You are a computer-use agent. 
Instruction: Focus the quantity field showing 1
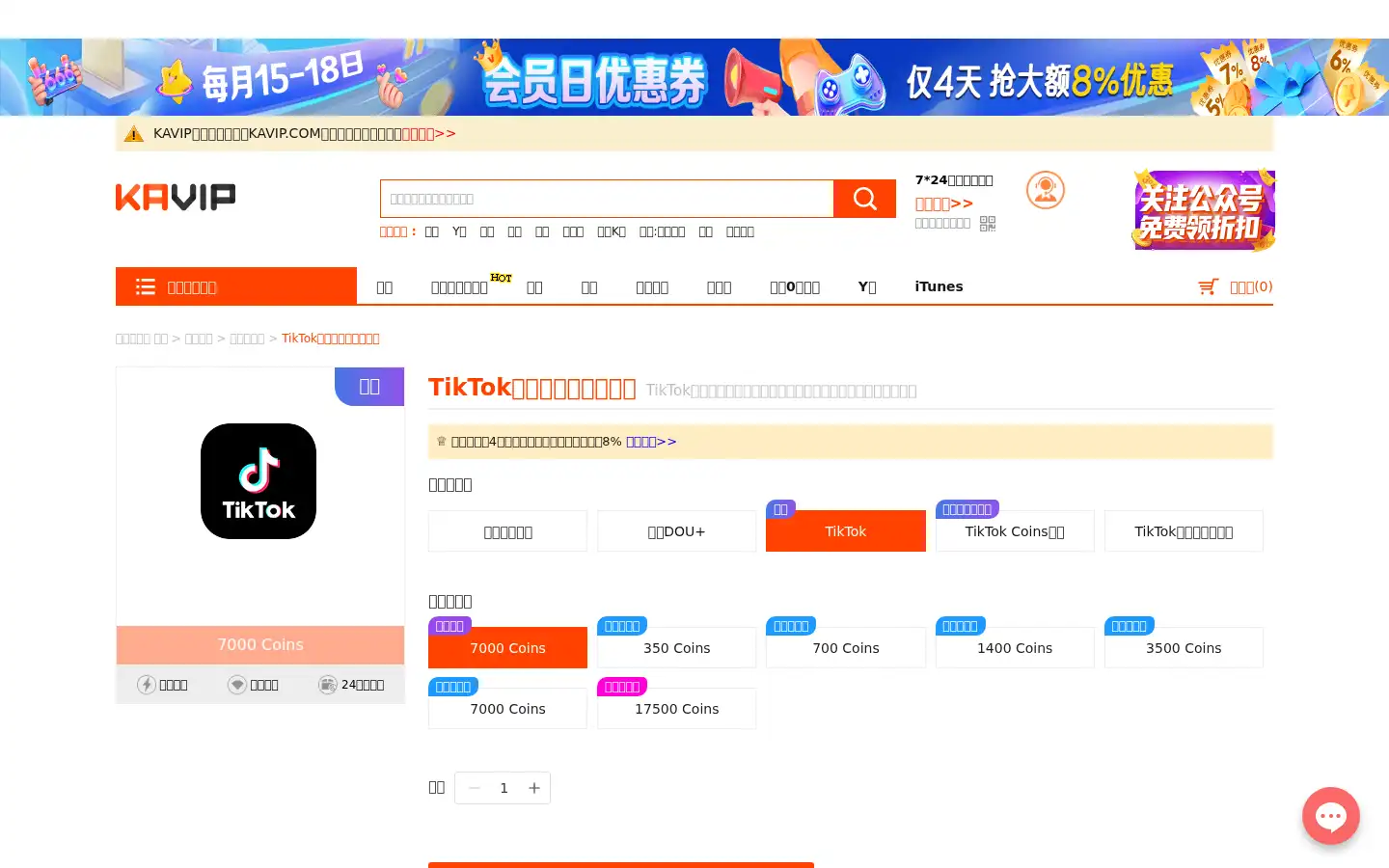click(504, 788)
